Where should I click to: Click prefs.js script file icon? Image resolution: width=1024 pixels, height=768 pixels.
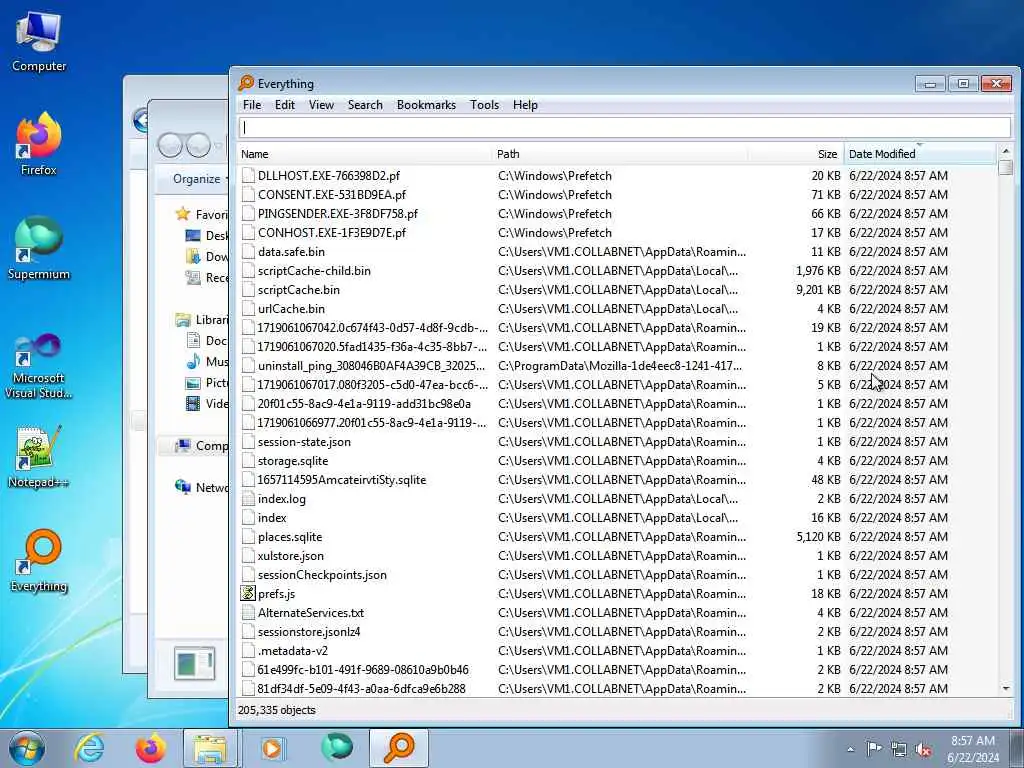click(248, 594)
